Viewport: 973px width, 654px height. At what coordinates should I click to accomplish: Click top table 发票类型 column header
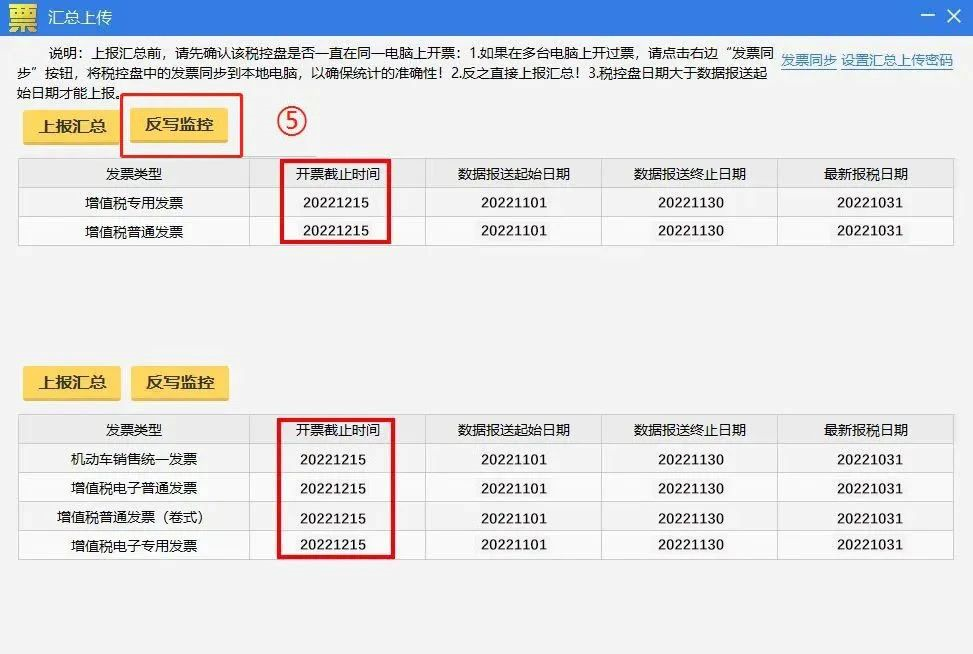[x=134, y=174]
